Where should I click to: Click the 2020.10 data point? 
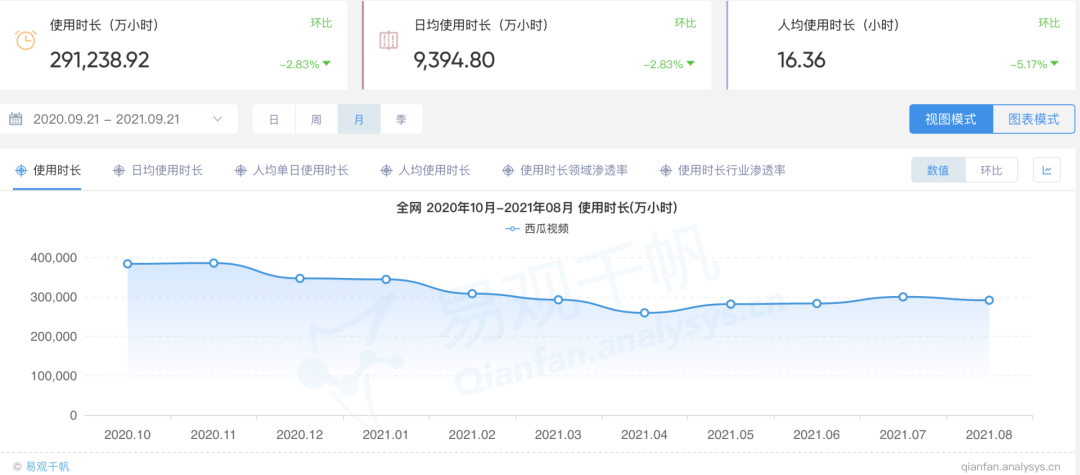coord(127,264)
